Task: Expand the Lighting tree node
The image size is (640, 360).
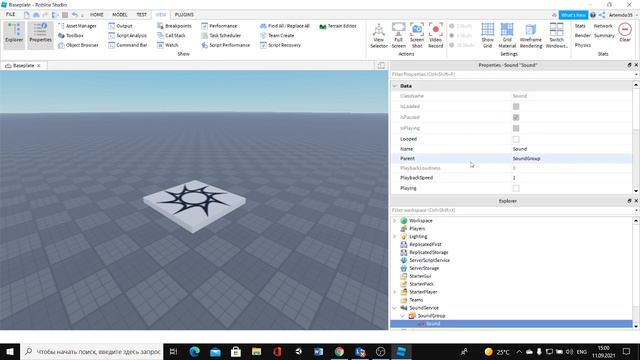Action: point(395,237)
